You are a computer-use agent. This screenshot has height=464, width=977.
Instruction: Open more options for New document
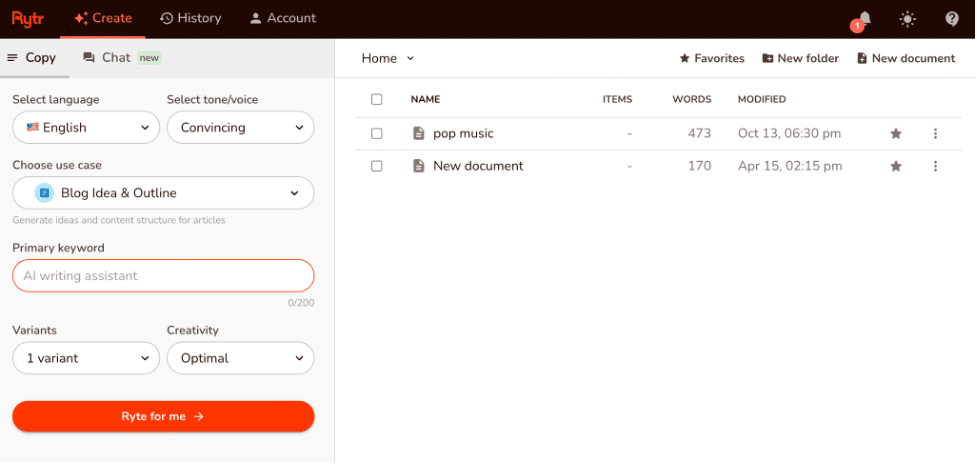[x=935, y=166]
